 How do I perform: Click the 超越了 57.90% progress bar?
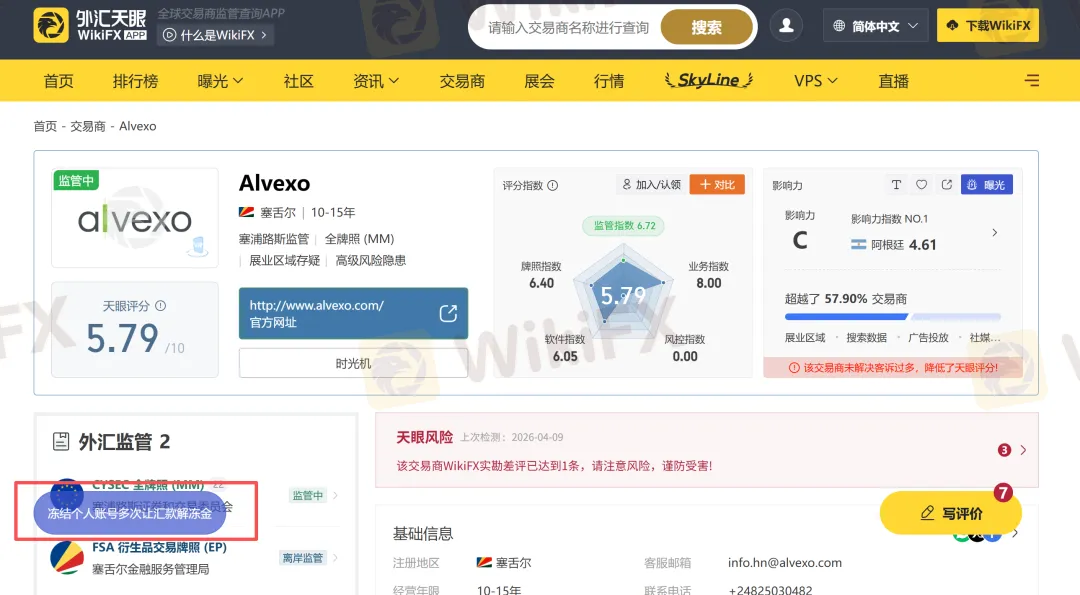(x=893, y=317)
